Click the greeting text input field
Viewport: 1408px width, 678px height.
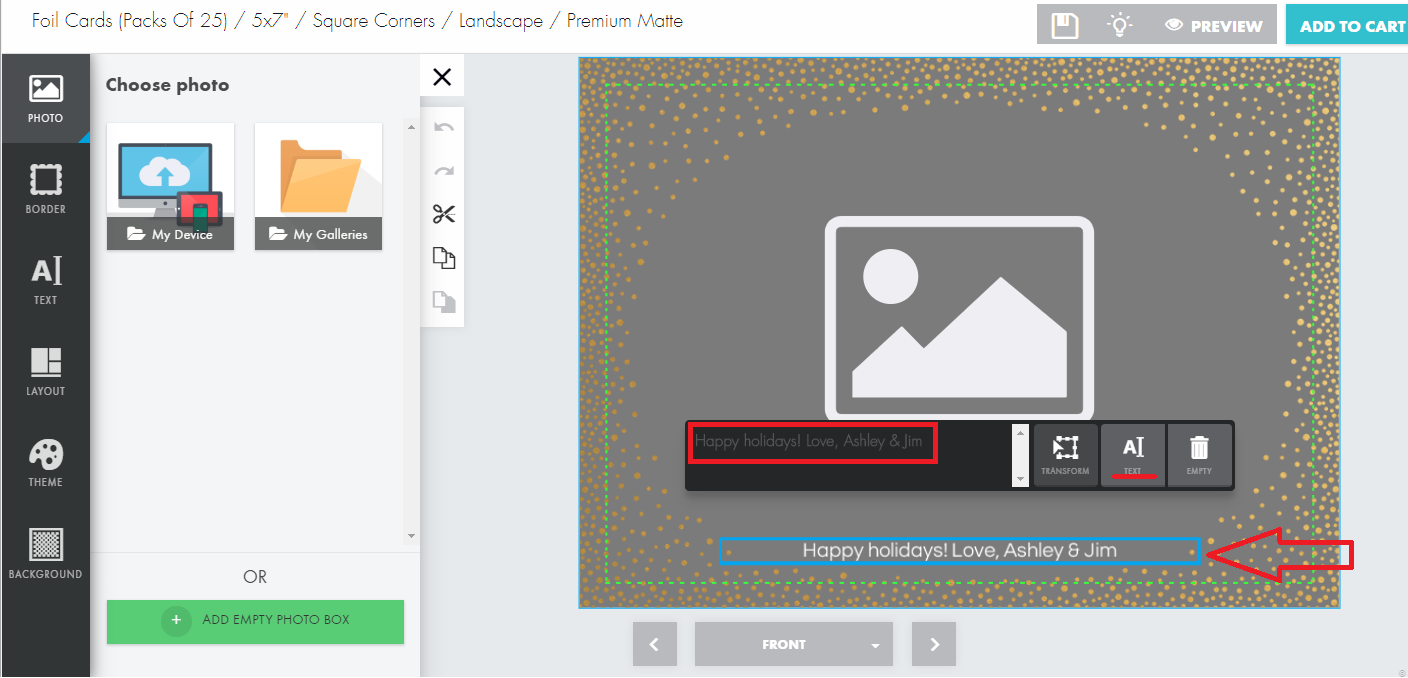point(812,442)
